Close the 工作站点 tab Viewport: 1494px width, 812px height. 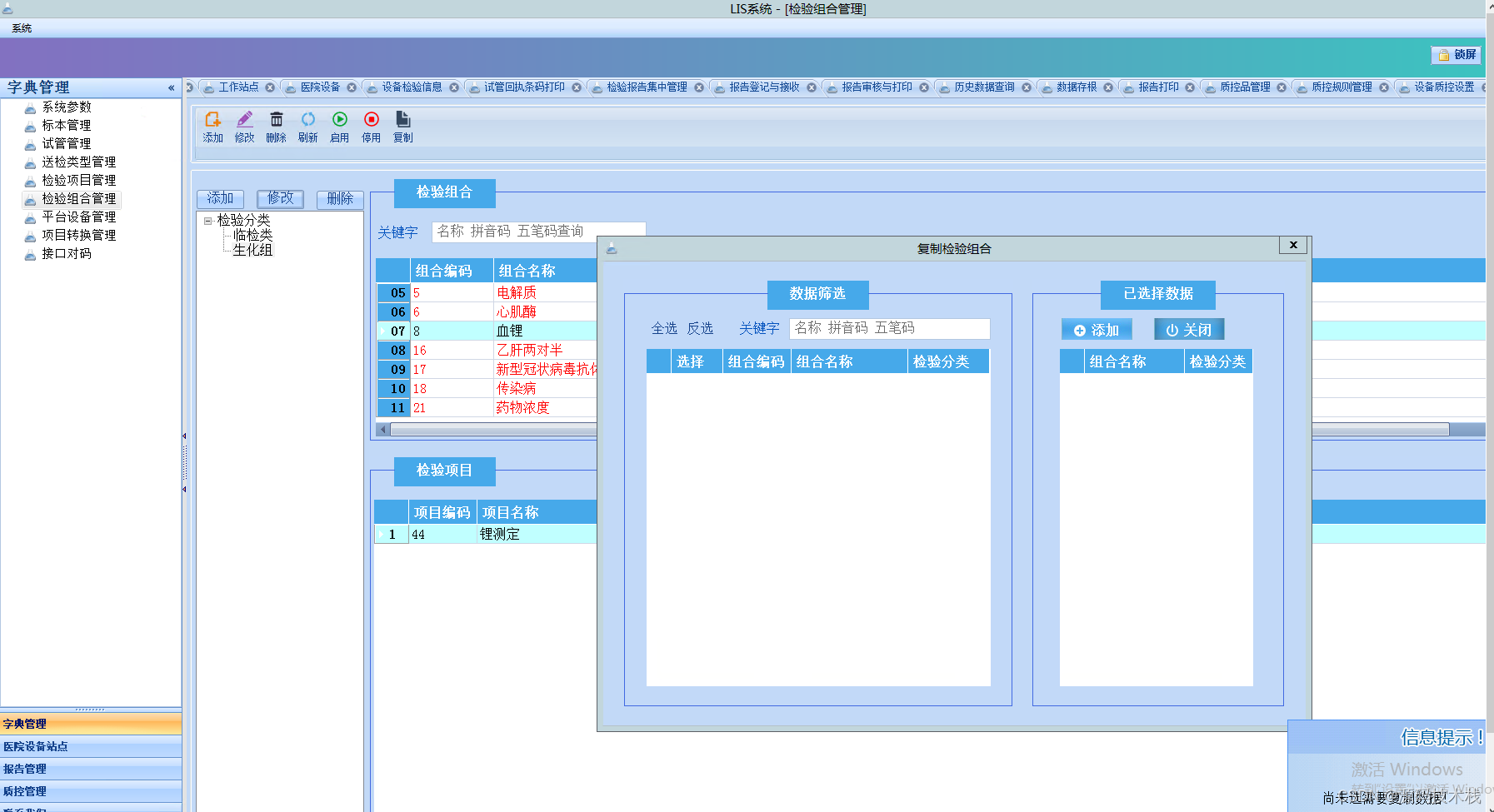(270, 87)
